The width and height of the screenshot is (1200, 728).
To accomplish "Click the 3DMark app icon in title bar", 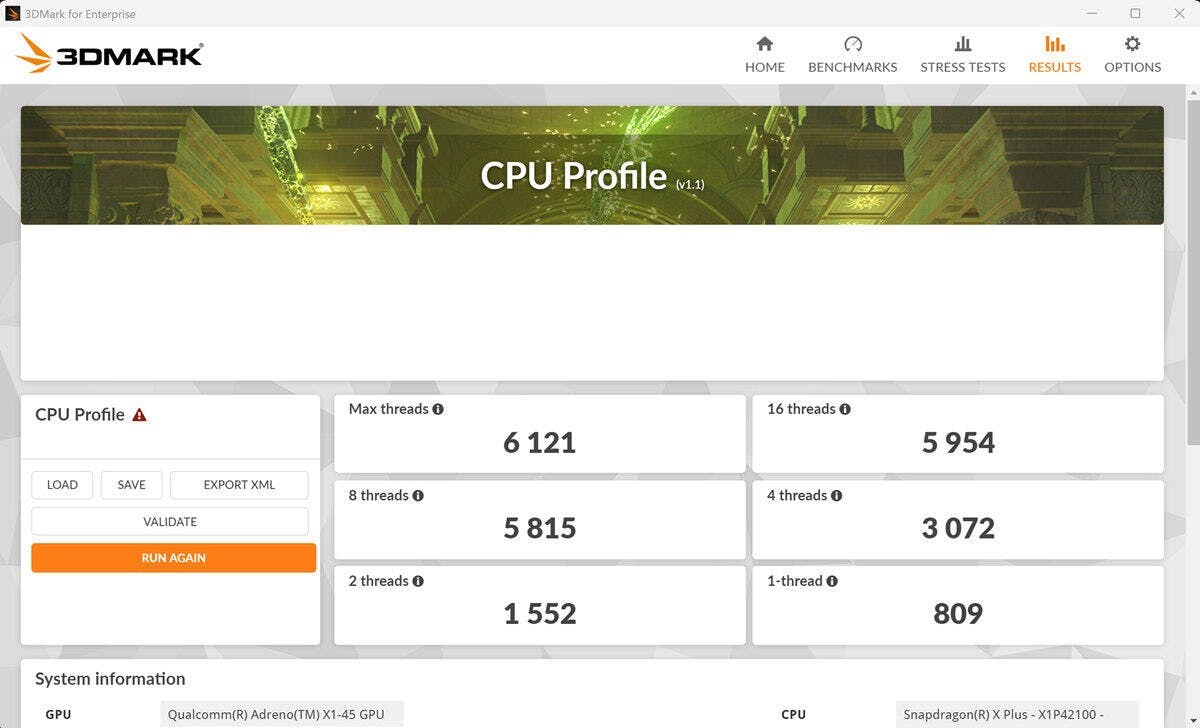I will pos(13,14).
